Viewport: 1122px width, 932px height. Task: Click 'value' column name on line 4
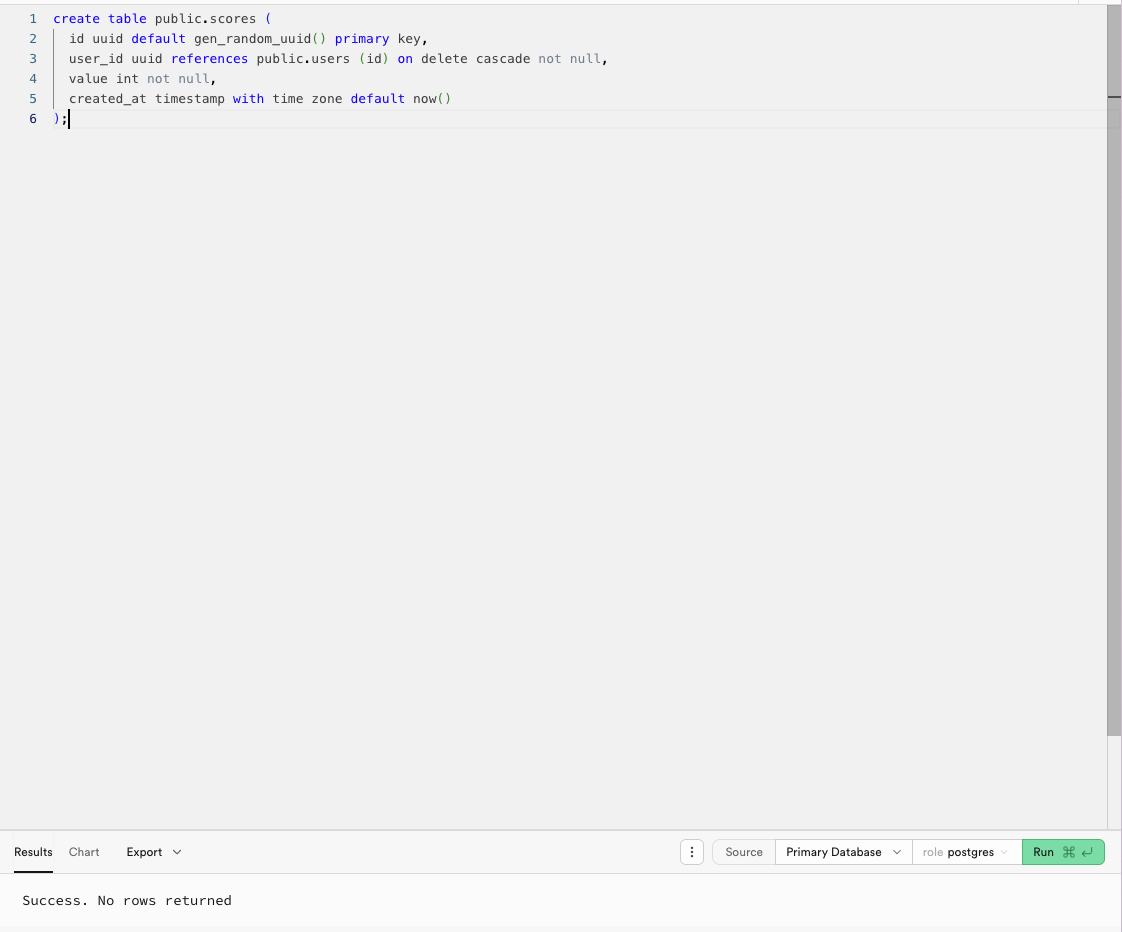click(x=88, y=79)
